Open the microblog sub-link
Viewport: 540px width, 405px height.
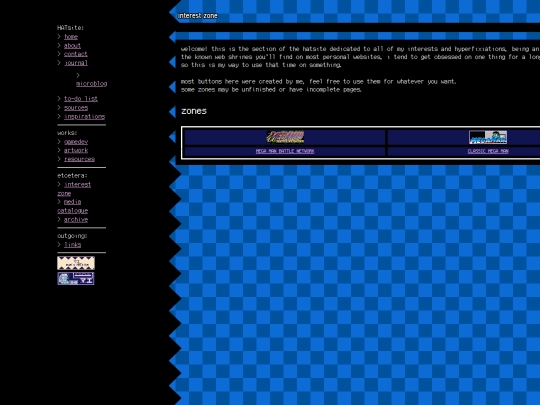[x=92, y=84]
